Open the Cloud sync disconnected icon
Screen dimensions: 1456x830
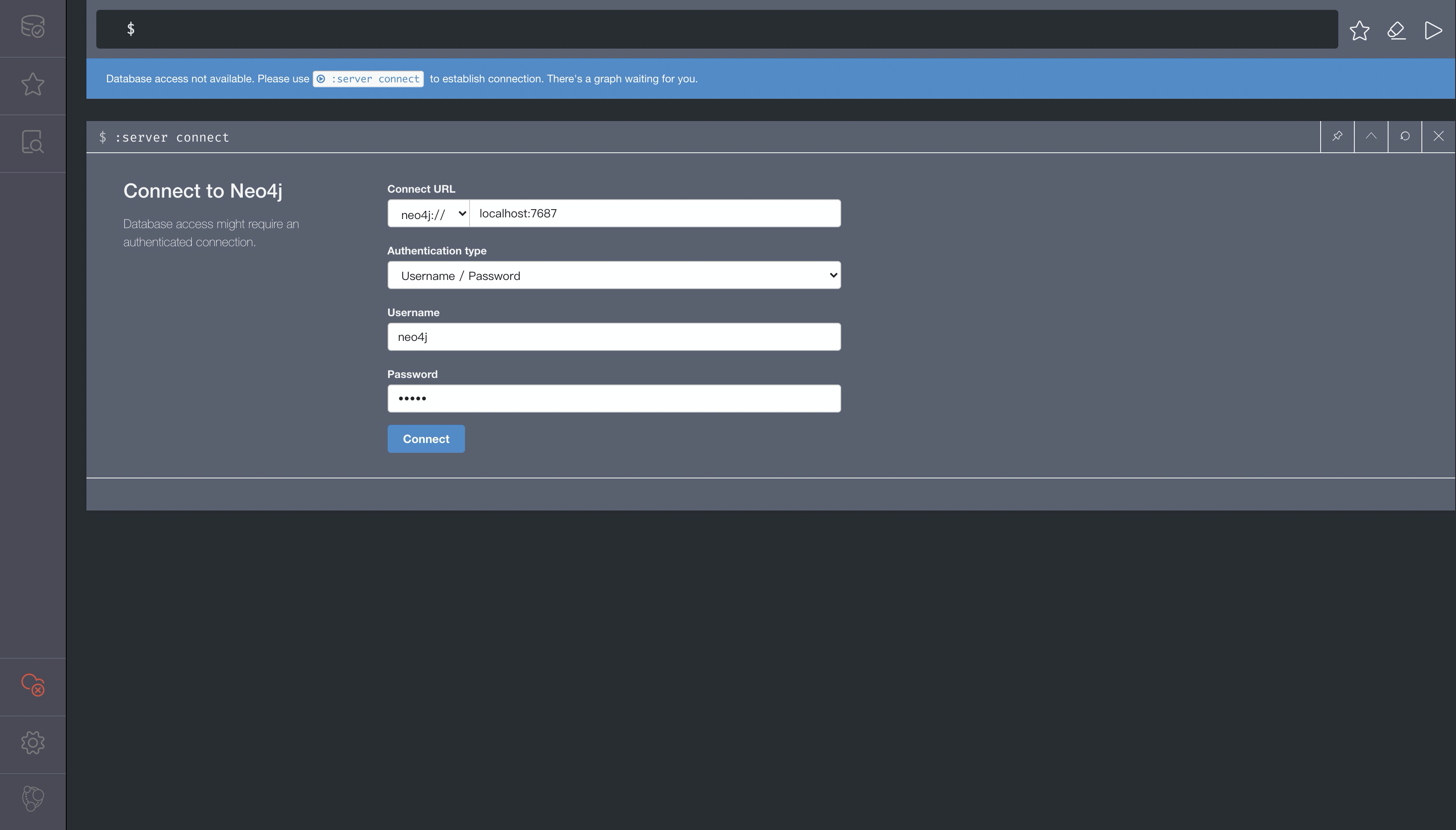pyautogui.click(x=33, y=685)
